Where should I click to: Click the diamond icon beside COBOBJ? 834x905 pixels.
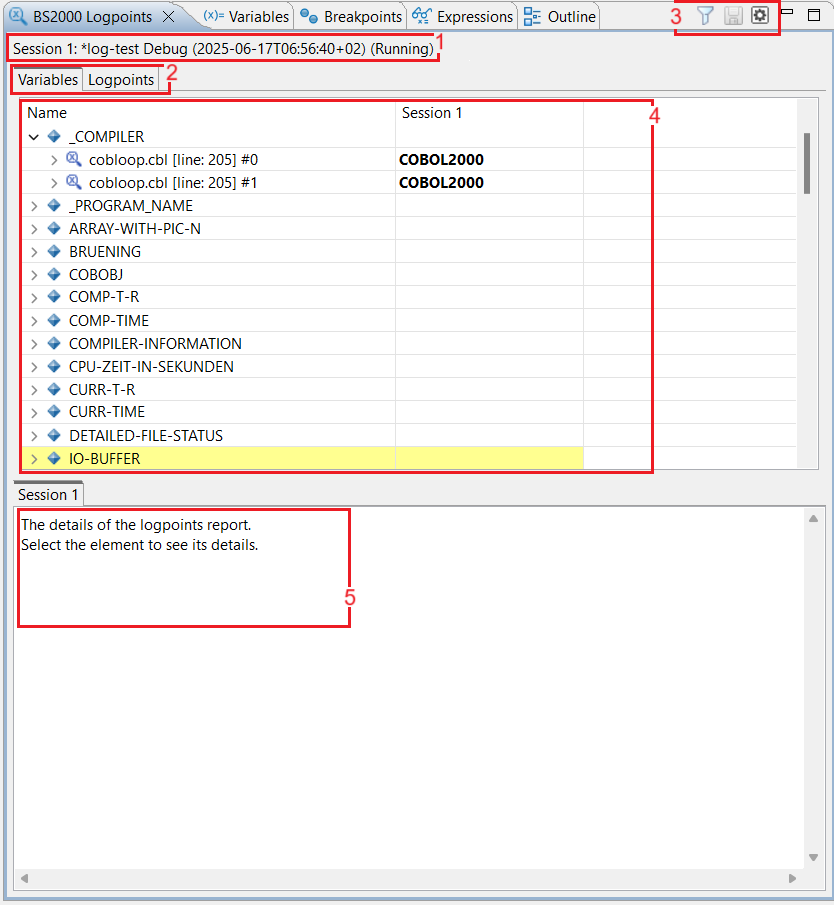coord(54,274)
